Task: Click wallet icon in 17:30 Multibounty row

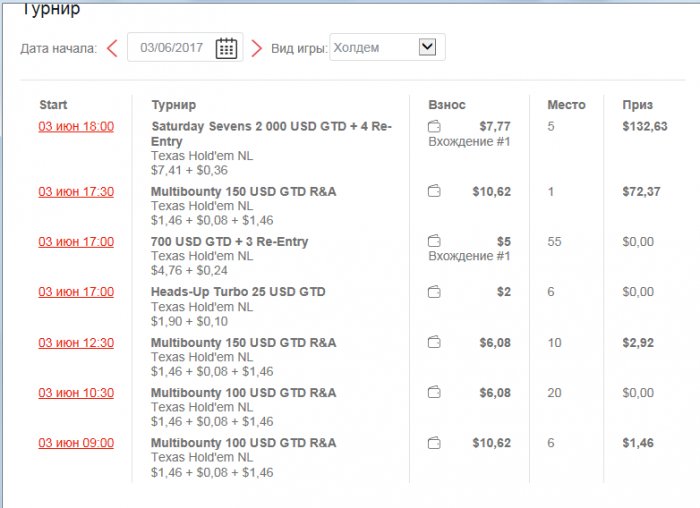Action: pyautogui.click(x=434, y=191)
